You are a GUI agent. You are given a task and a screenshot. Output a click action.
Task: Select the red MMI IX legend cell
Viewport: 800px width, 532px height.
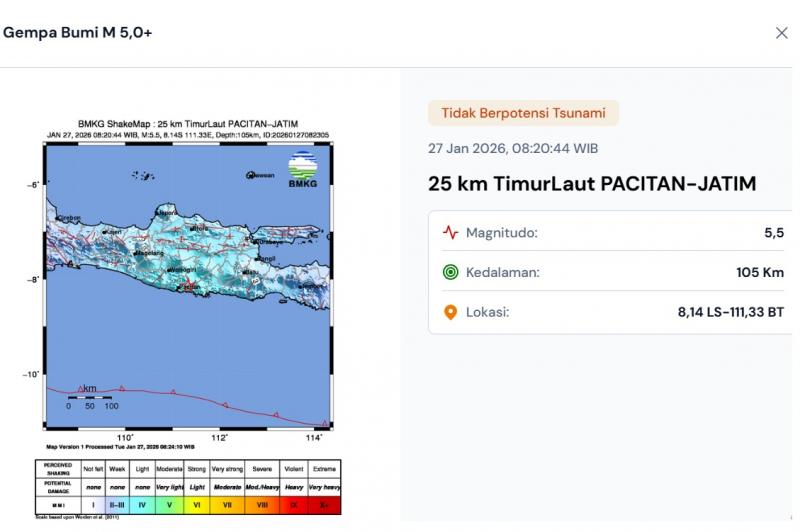point(293,505)
